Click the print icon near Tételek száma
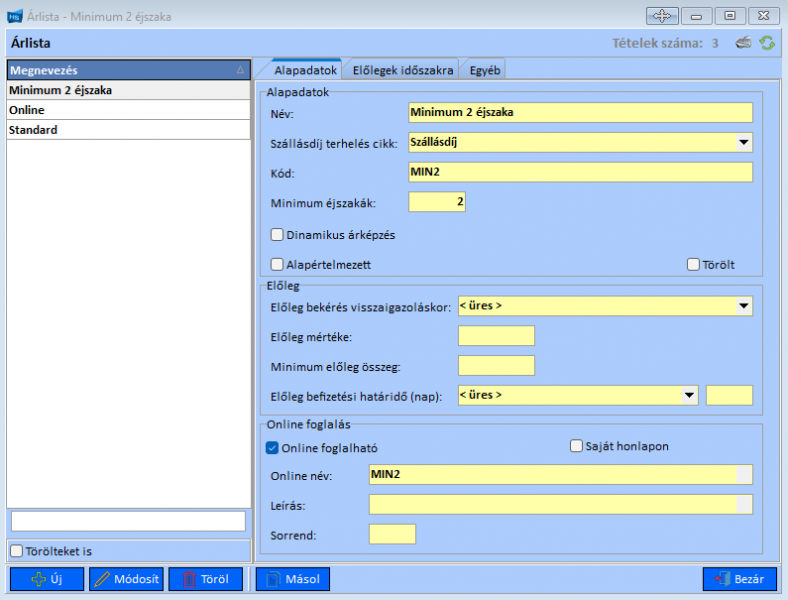Viewport: 788px width, 600px height. (743, 43)
